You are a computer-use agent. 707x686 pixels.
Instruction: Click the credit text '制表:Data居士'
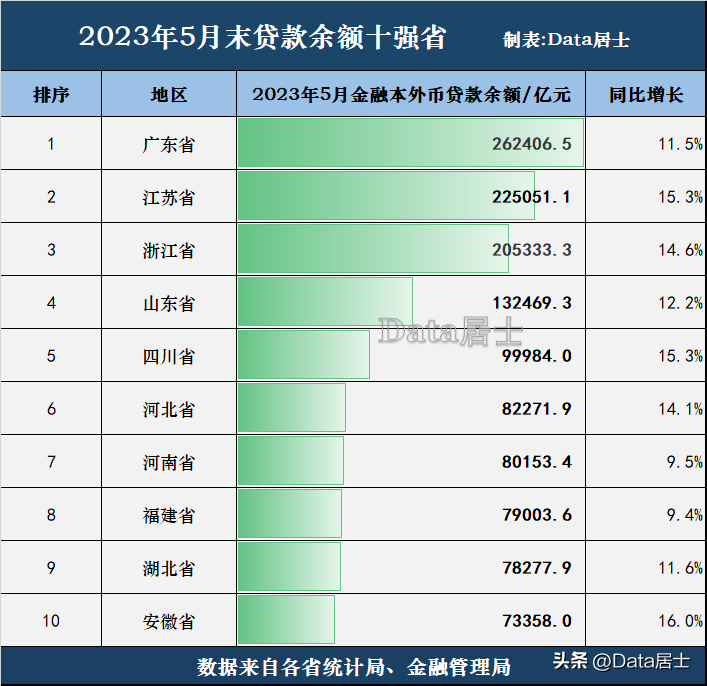point(566,40)
